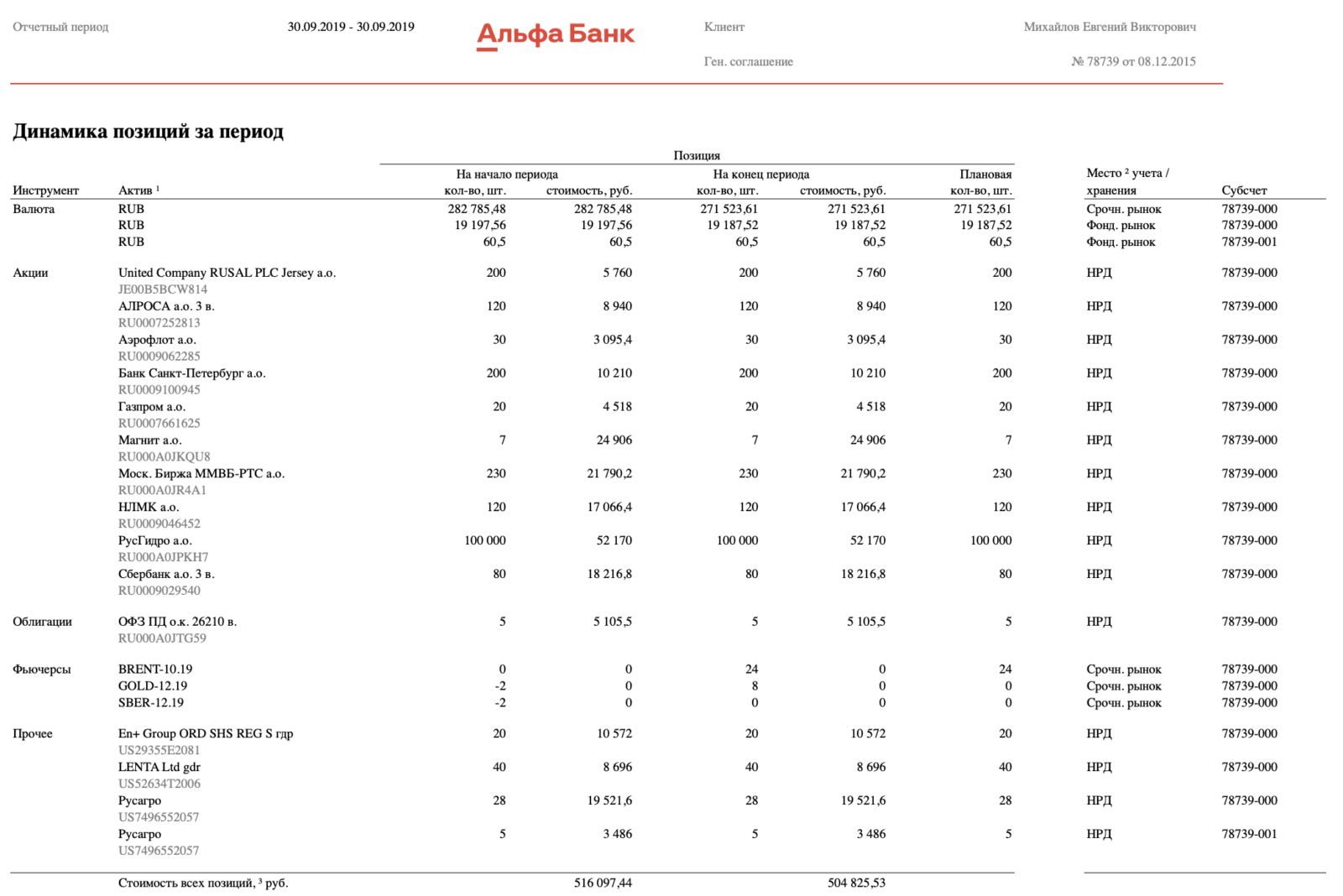1343x896 pixels.
Task: Select ISIN code RU0007252813
Action: point(159,323)
